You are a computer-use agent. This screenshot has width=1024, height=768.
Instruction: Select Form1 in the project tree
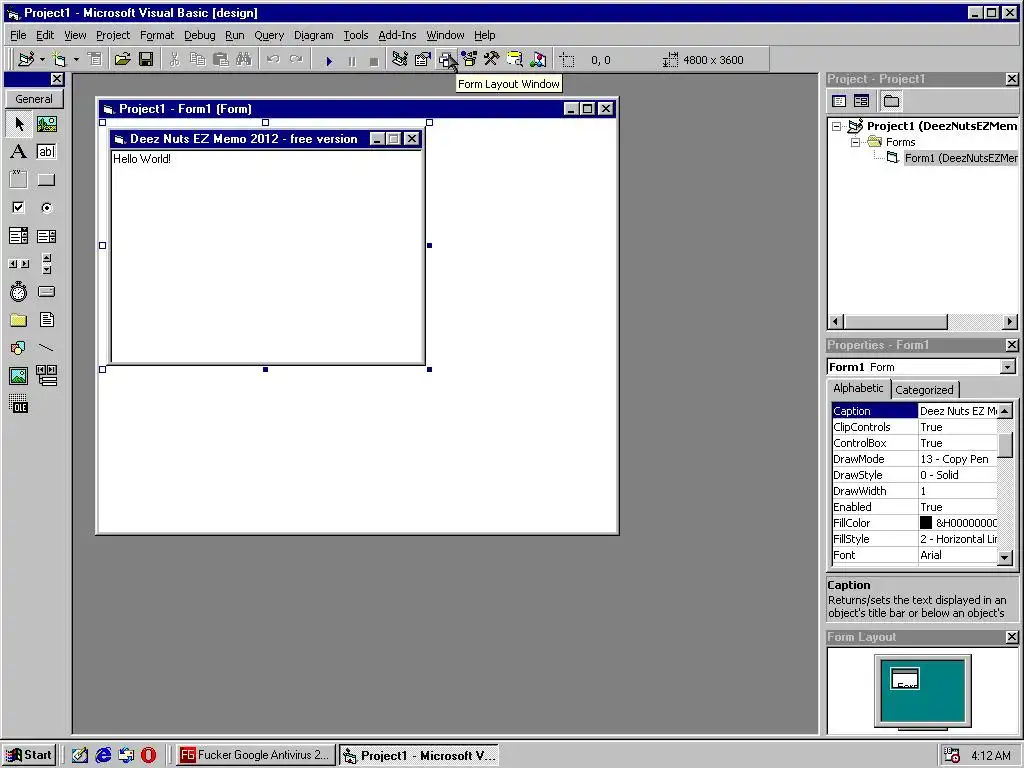[961, 158]
